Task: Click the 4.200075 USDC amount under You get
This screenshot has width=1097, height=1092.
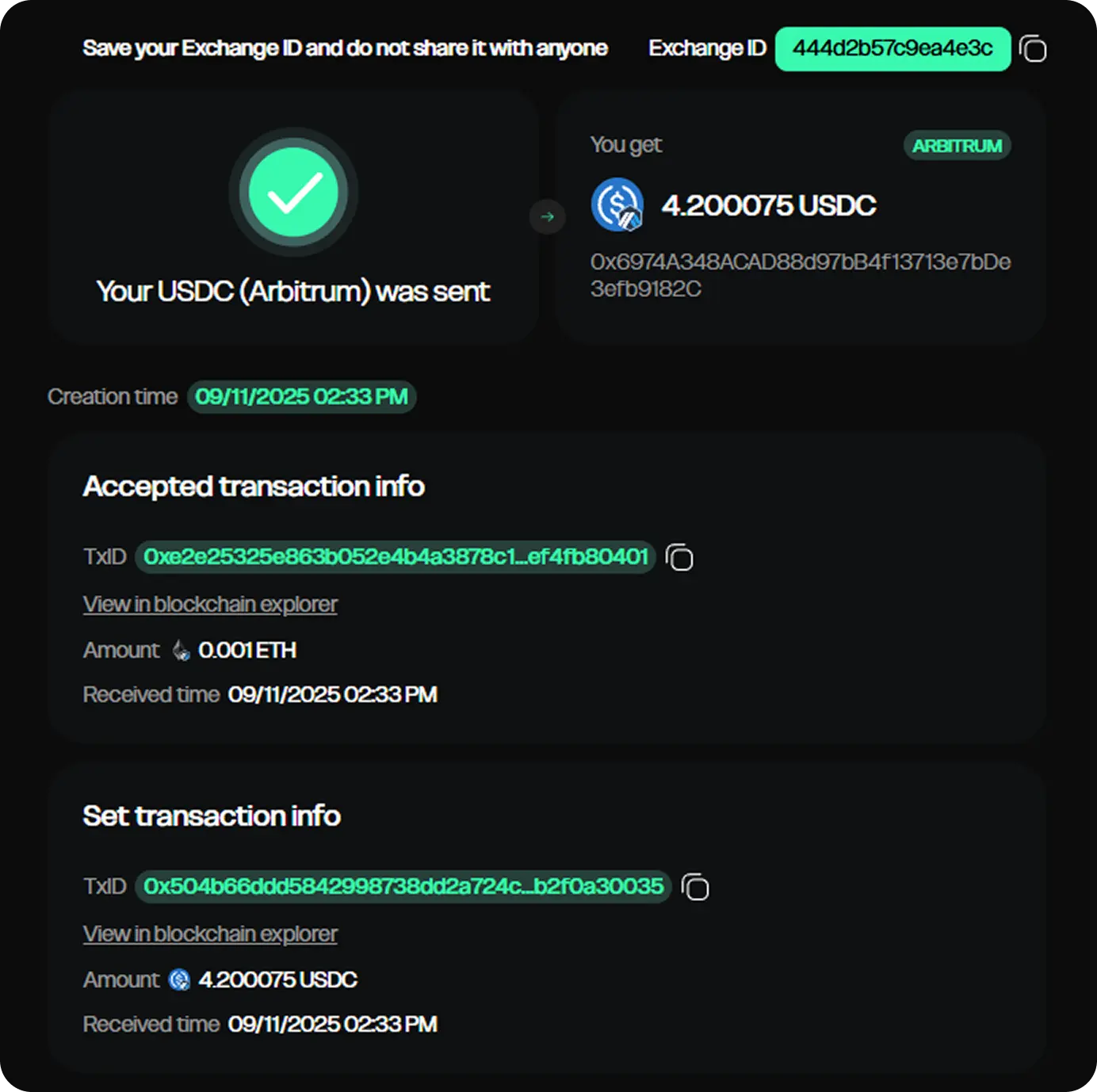Action: coord(769,206)
